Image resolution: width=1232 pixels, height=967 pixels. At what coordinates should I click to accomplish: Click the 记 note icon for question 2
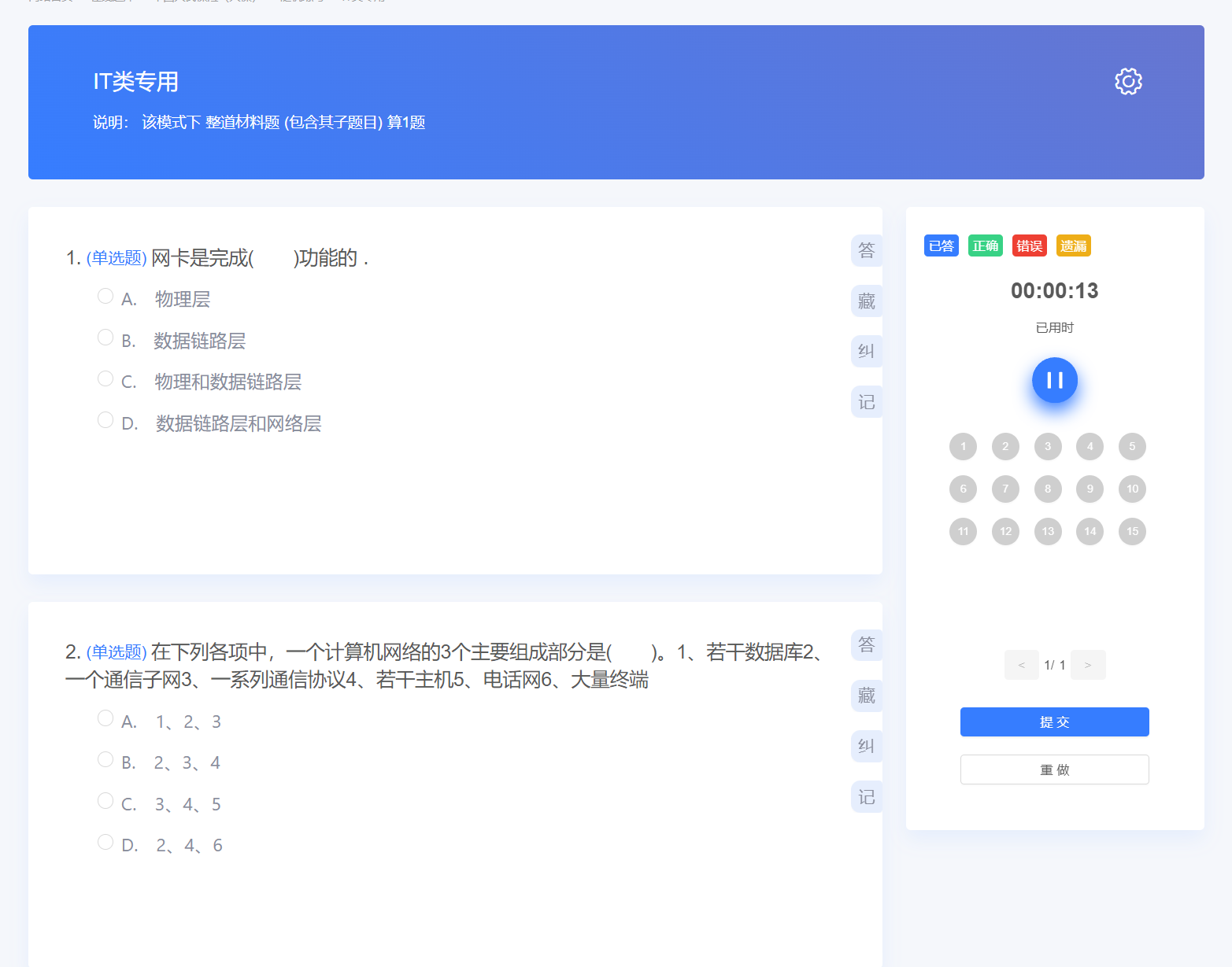point(866,796)
